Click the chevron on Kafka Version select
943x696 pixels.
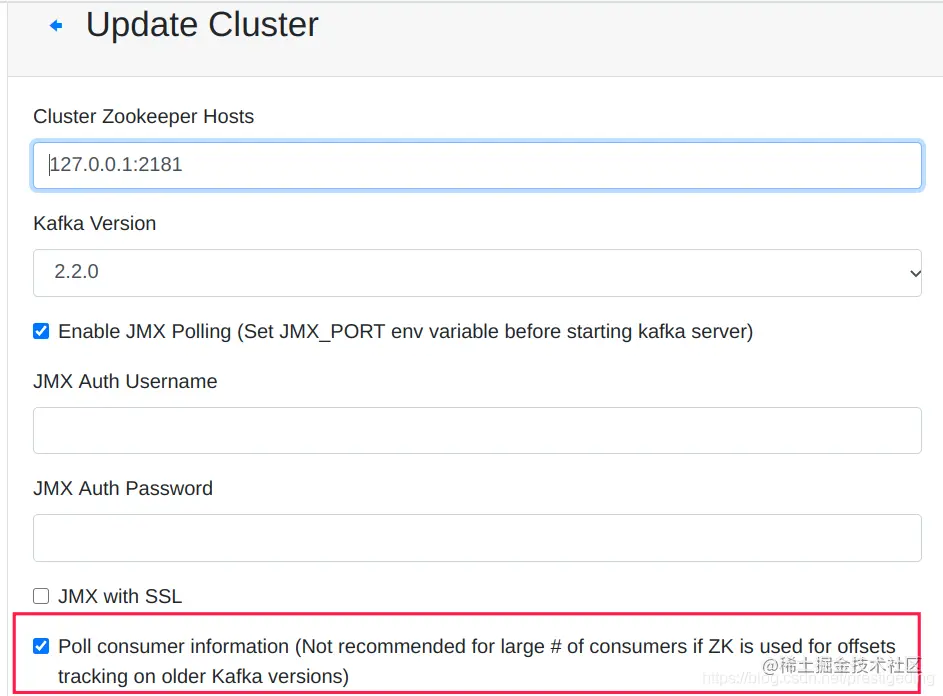point(915,274)
